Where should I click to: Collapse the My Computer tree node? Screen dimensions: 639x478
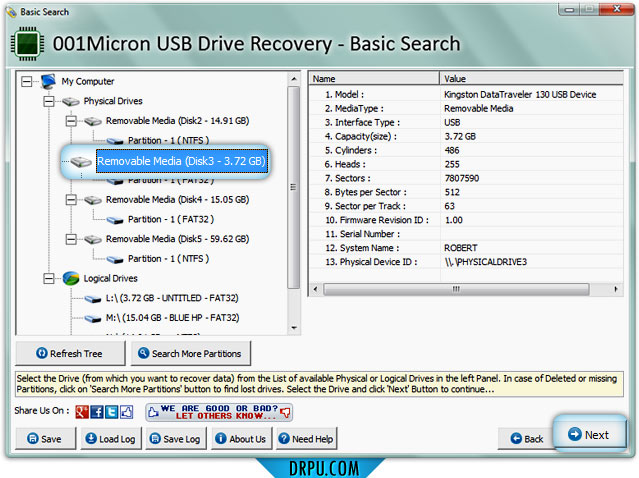pos(26,82)
